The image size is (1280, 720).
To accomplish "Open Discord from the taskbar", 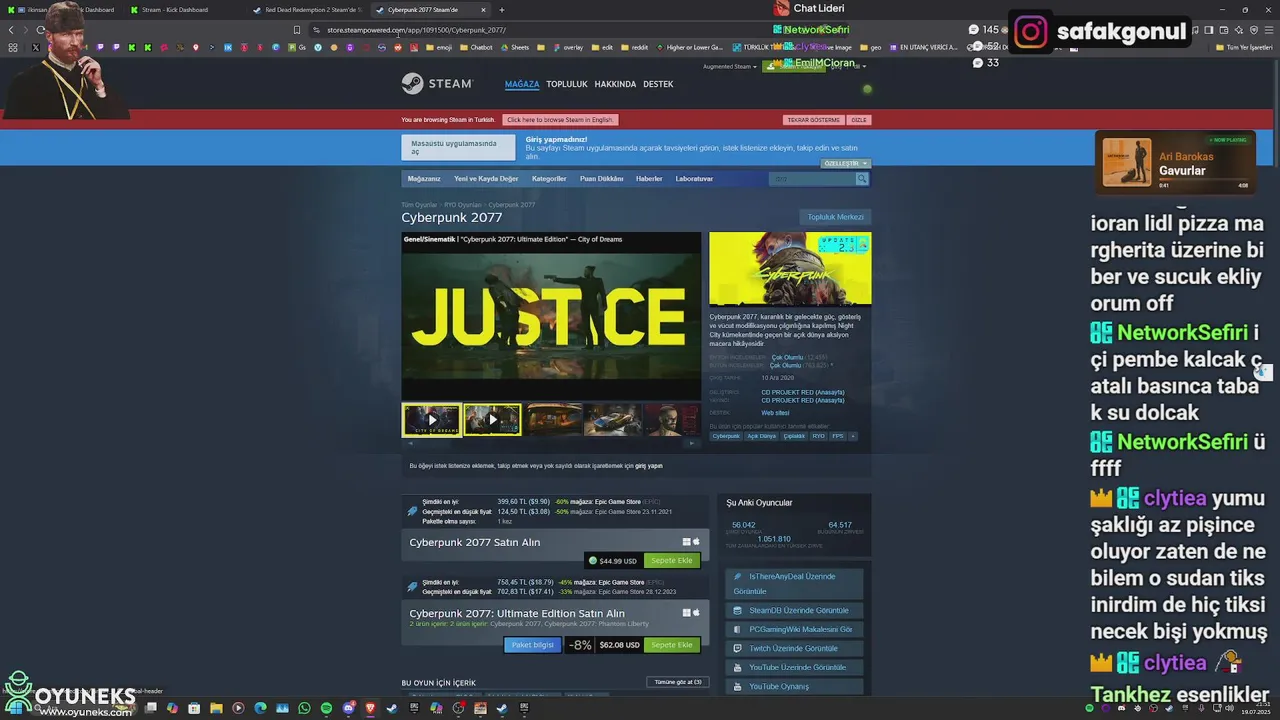I will (348, 708).
